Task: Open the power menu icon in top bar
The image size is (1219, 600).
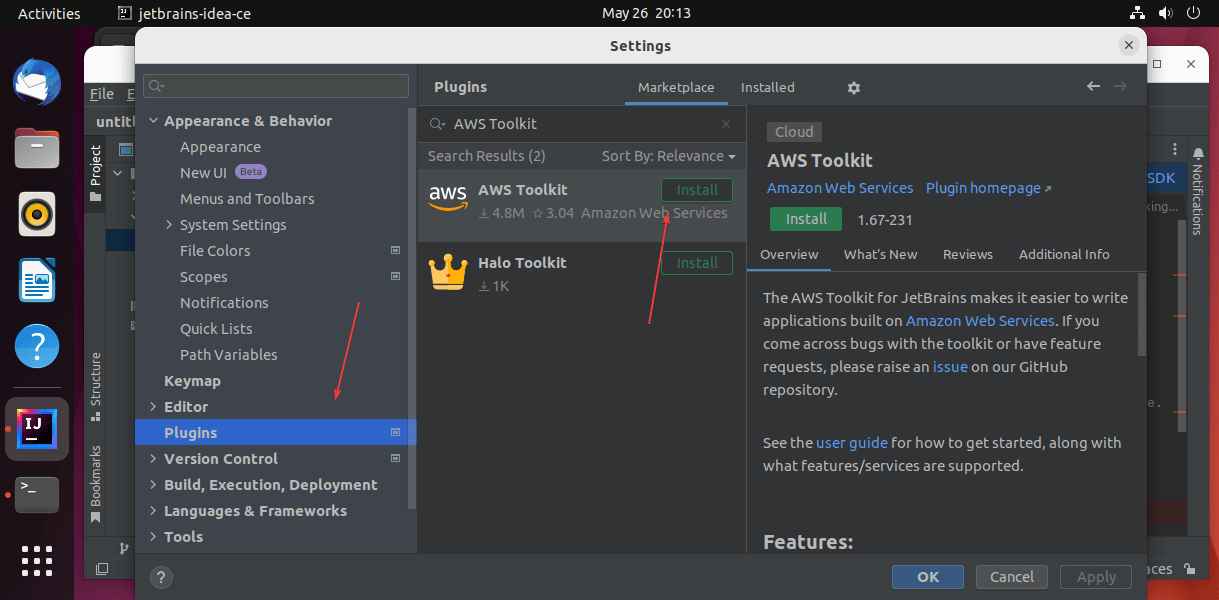Action: [1194, 13]
